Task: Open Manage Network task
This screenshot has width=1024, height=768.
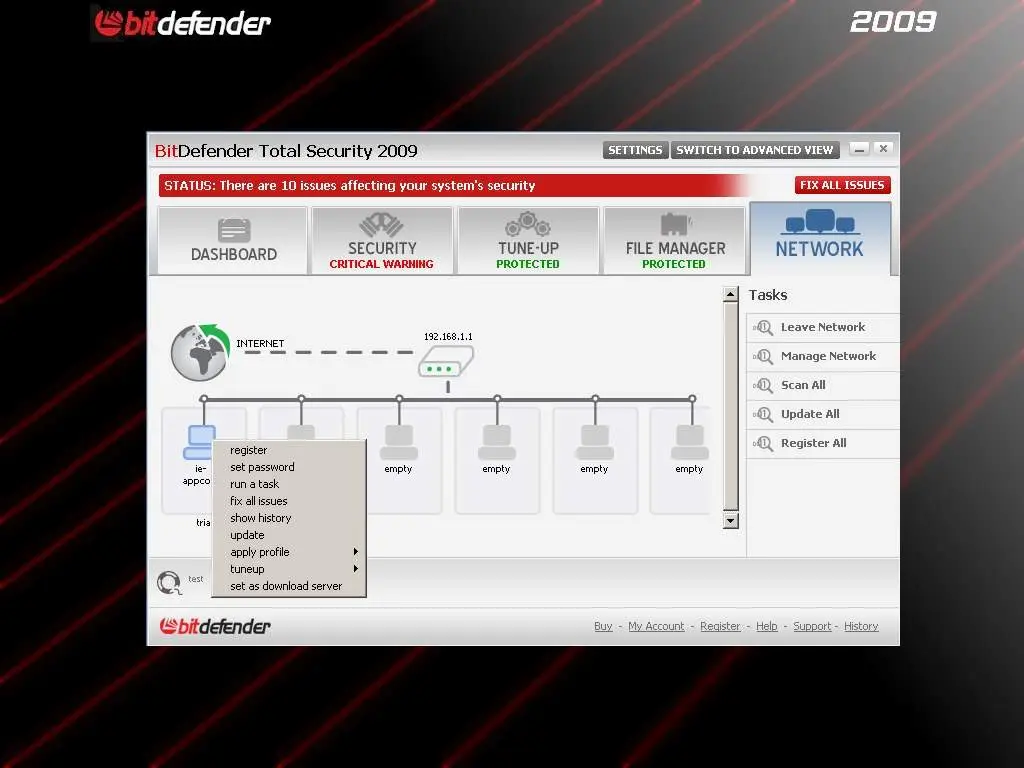Action: [x=823, y=356]
